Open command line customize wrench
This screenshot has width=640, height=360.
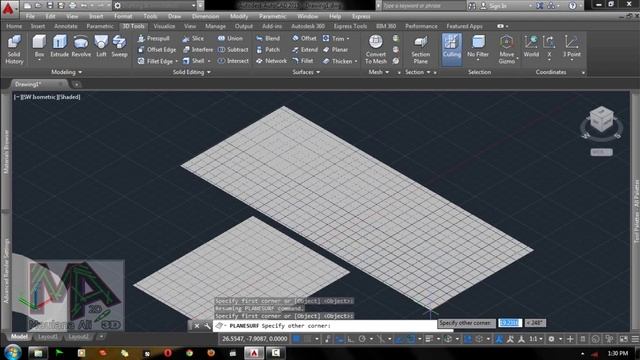(x=207, y=326)
